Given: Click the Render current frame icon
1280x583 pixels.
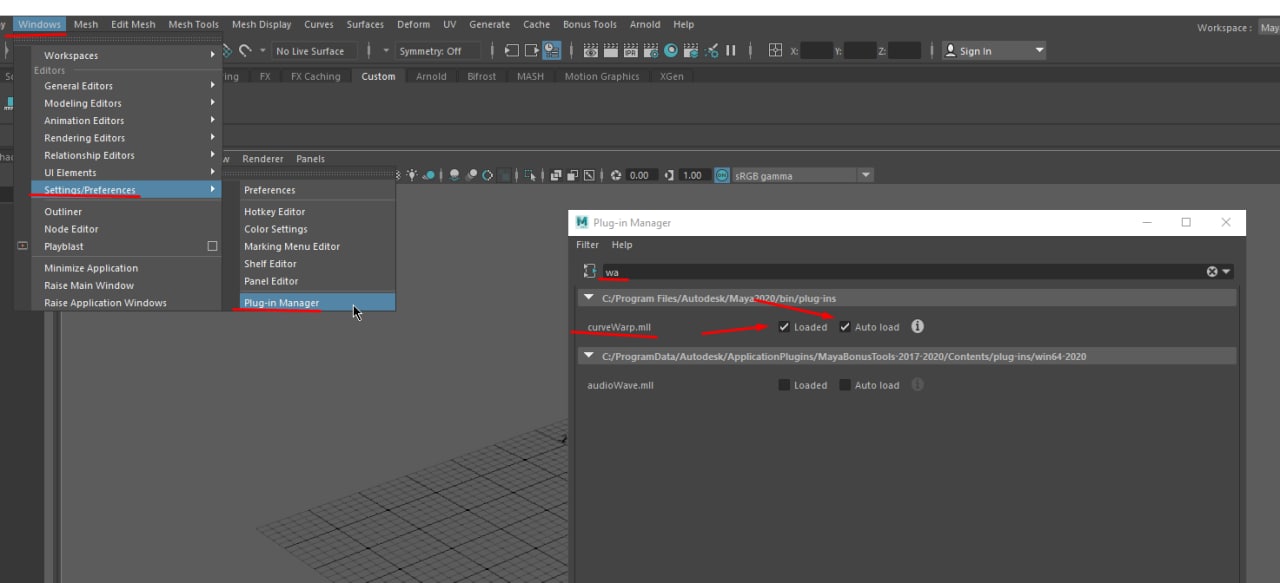Looking at the screenshot, I should pyautogui.click(x=611, y=51).
